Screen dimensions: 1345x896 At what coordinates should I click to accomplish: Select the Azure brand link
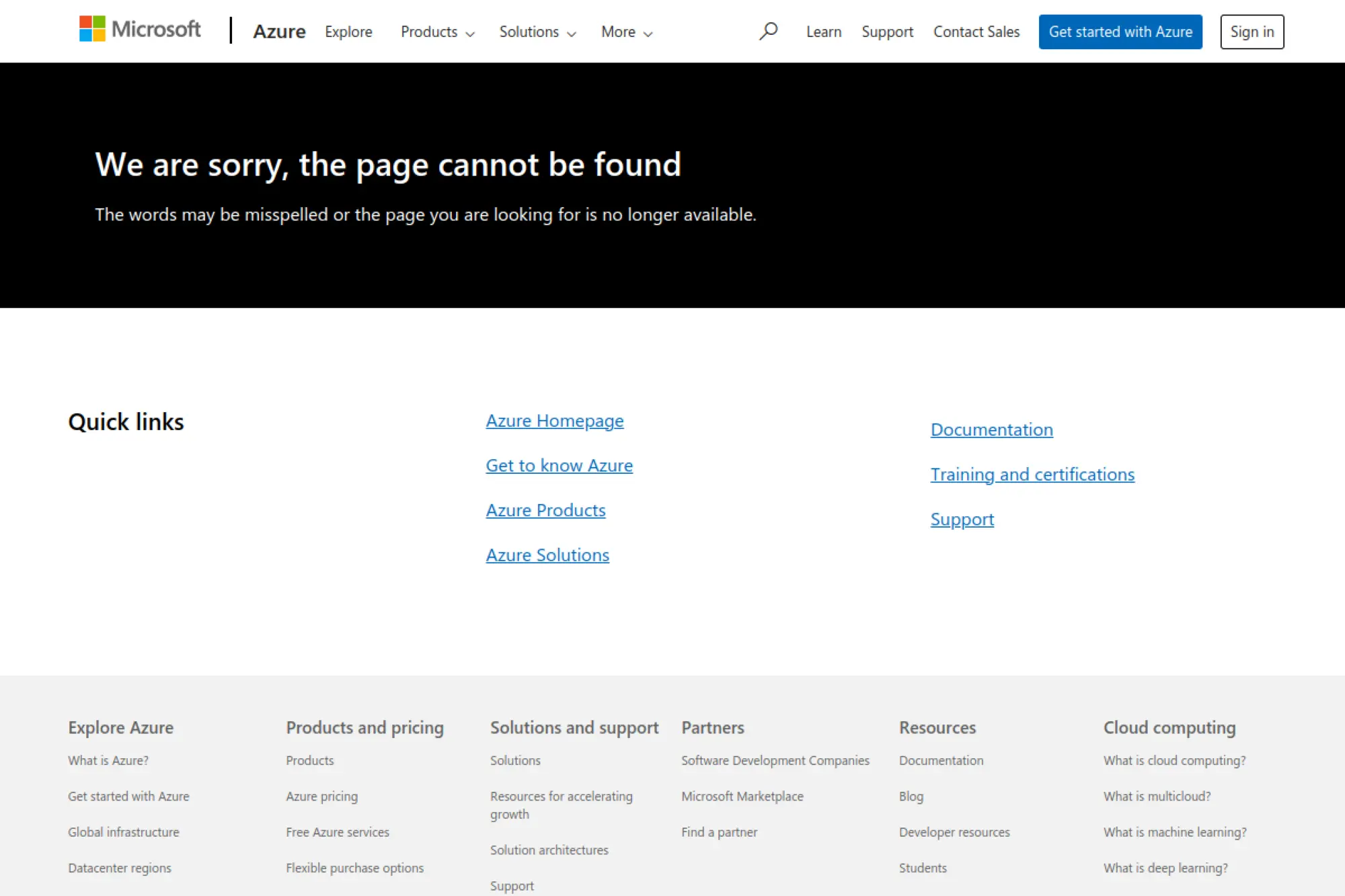click(279, 31)
